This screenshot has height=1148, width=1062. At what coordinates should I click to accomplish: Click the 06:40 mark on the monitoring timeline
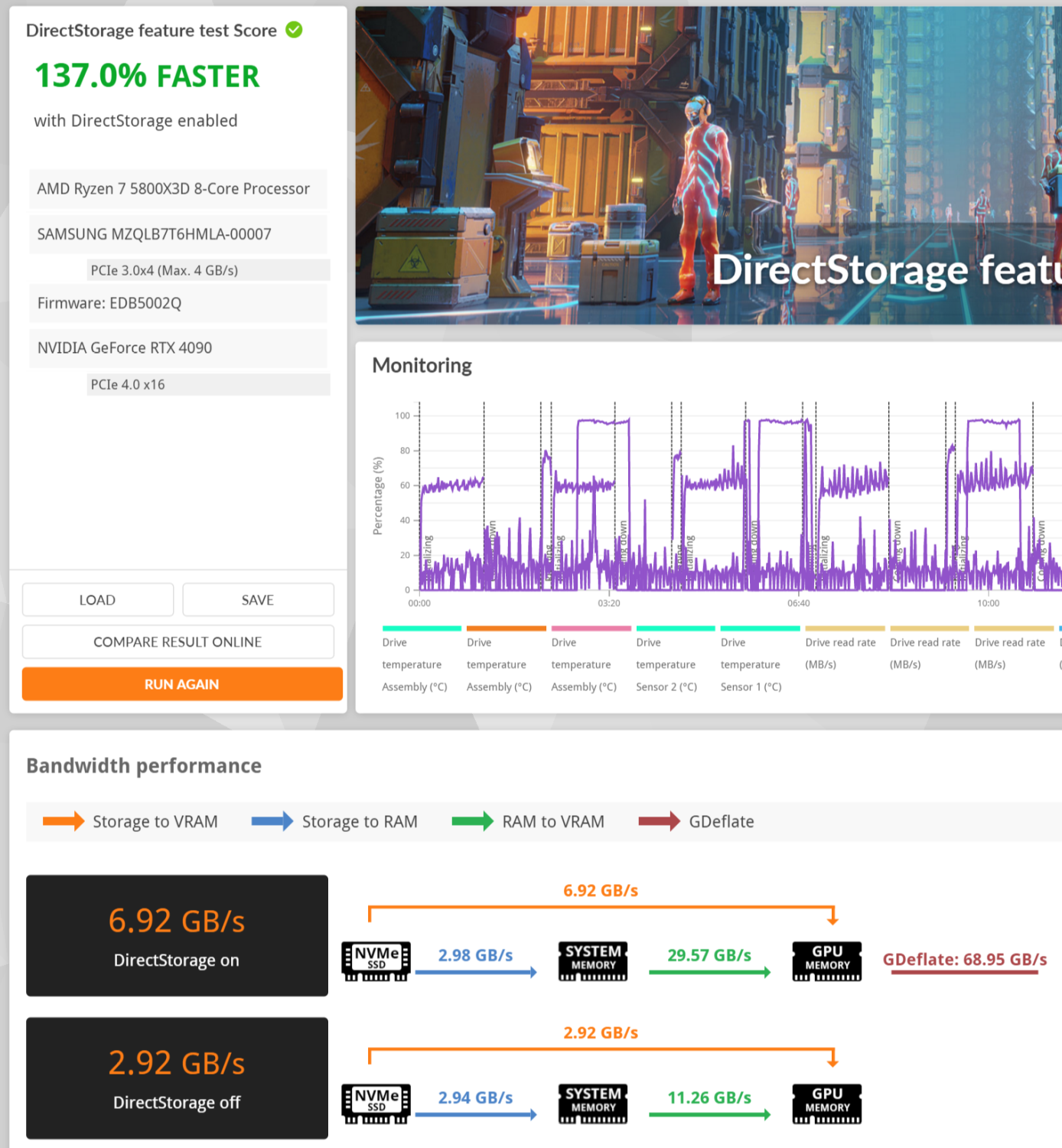799,603
